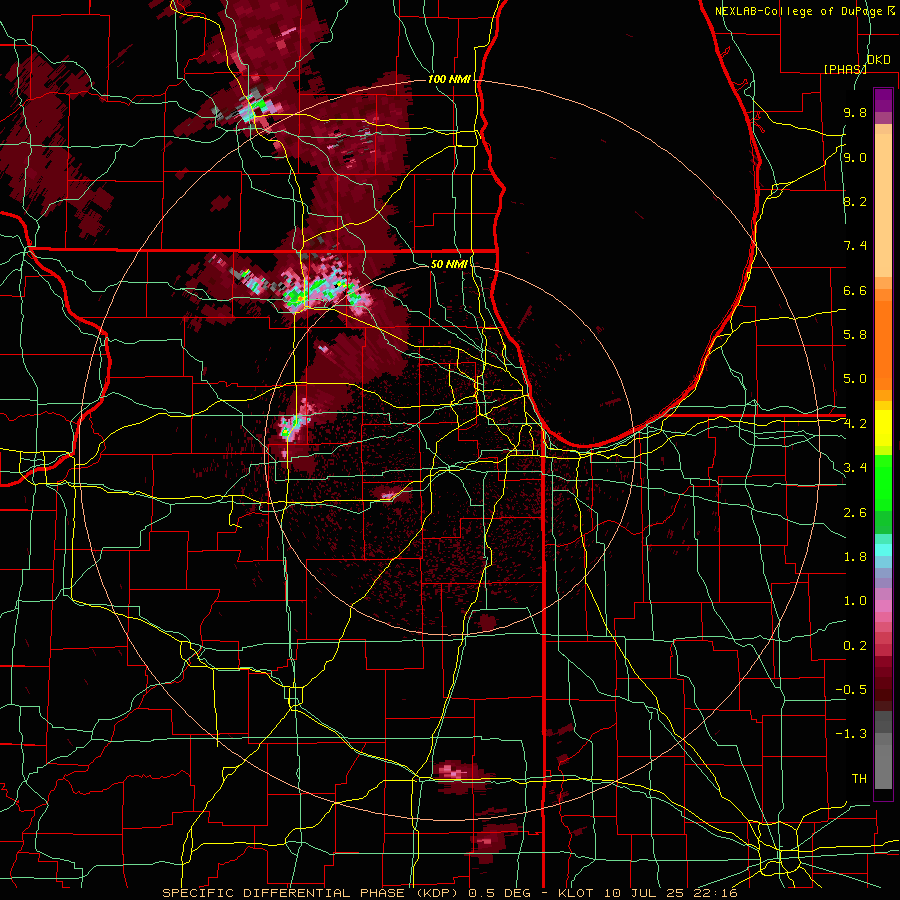
Task: Click the 6.6 value on the color scale
Action: pyautogui.click(x=855, y=290)
